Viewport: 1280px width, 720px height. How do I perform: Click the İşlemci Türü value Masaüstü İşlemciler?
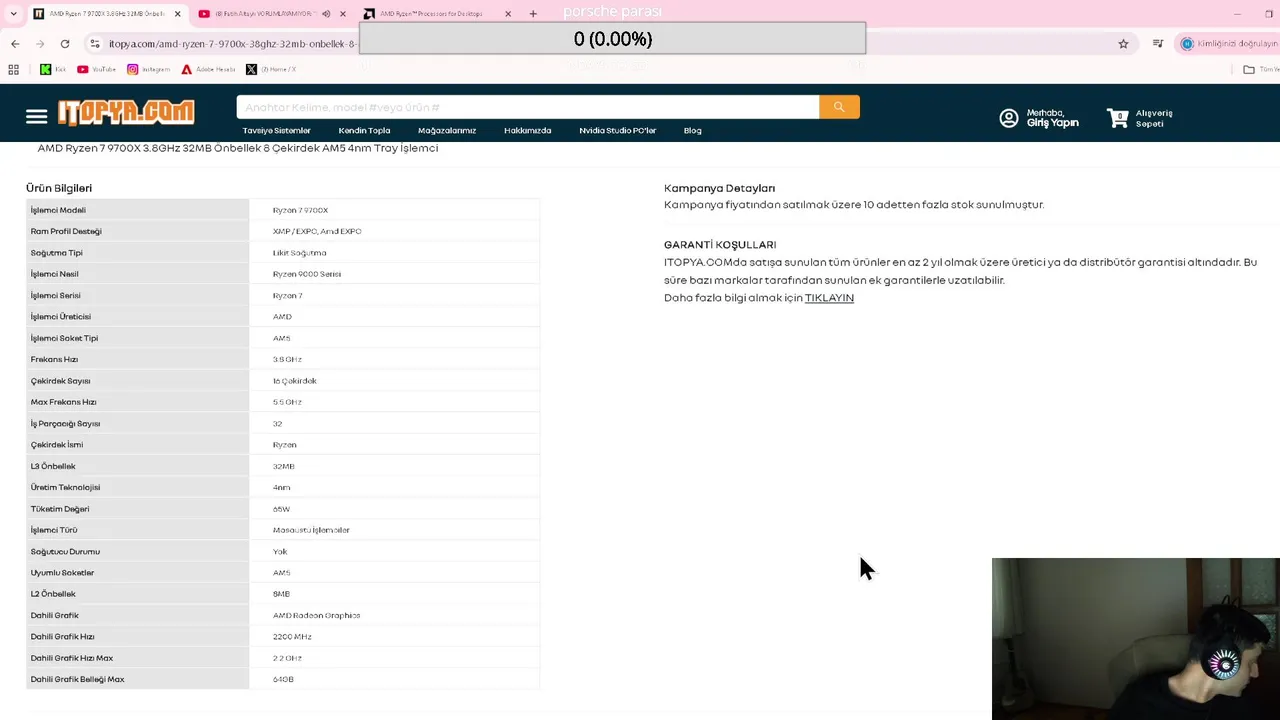click(311, 530)
